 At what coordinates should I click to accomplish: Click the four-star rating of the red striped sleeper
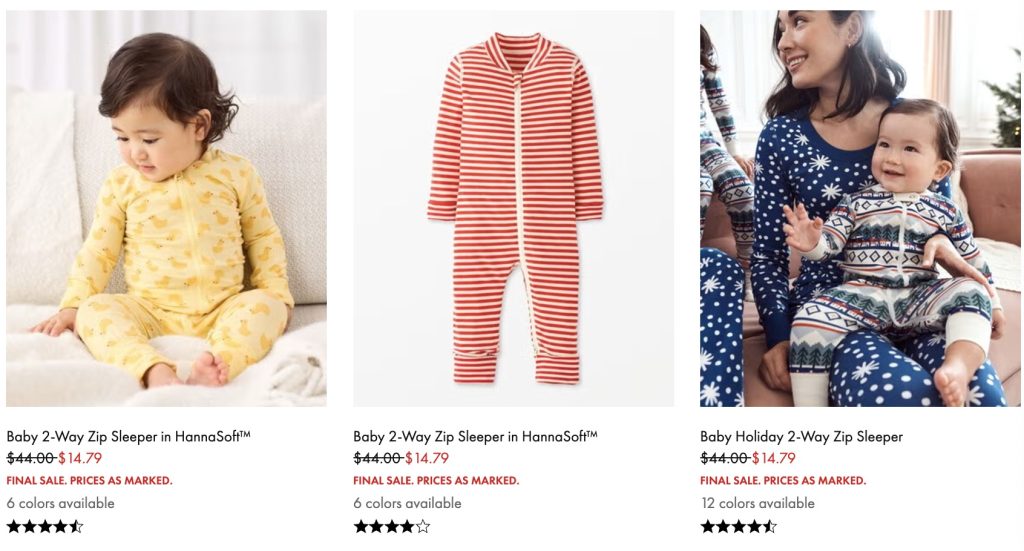(x=392, y=526)
